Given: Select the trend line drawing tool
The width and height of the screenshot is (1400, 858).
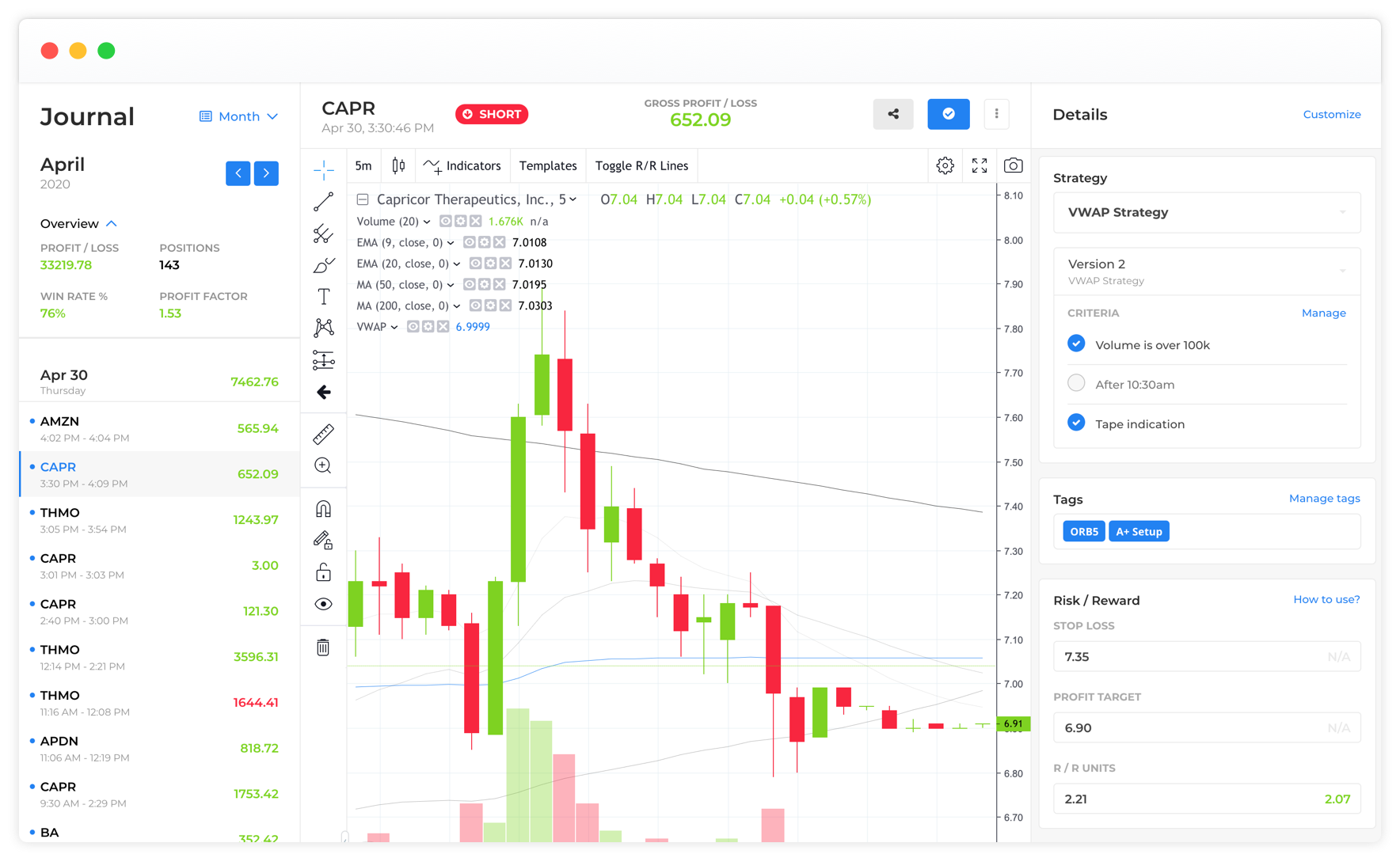Looking at the screenshot, I should (324, 202).
